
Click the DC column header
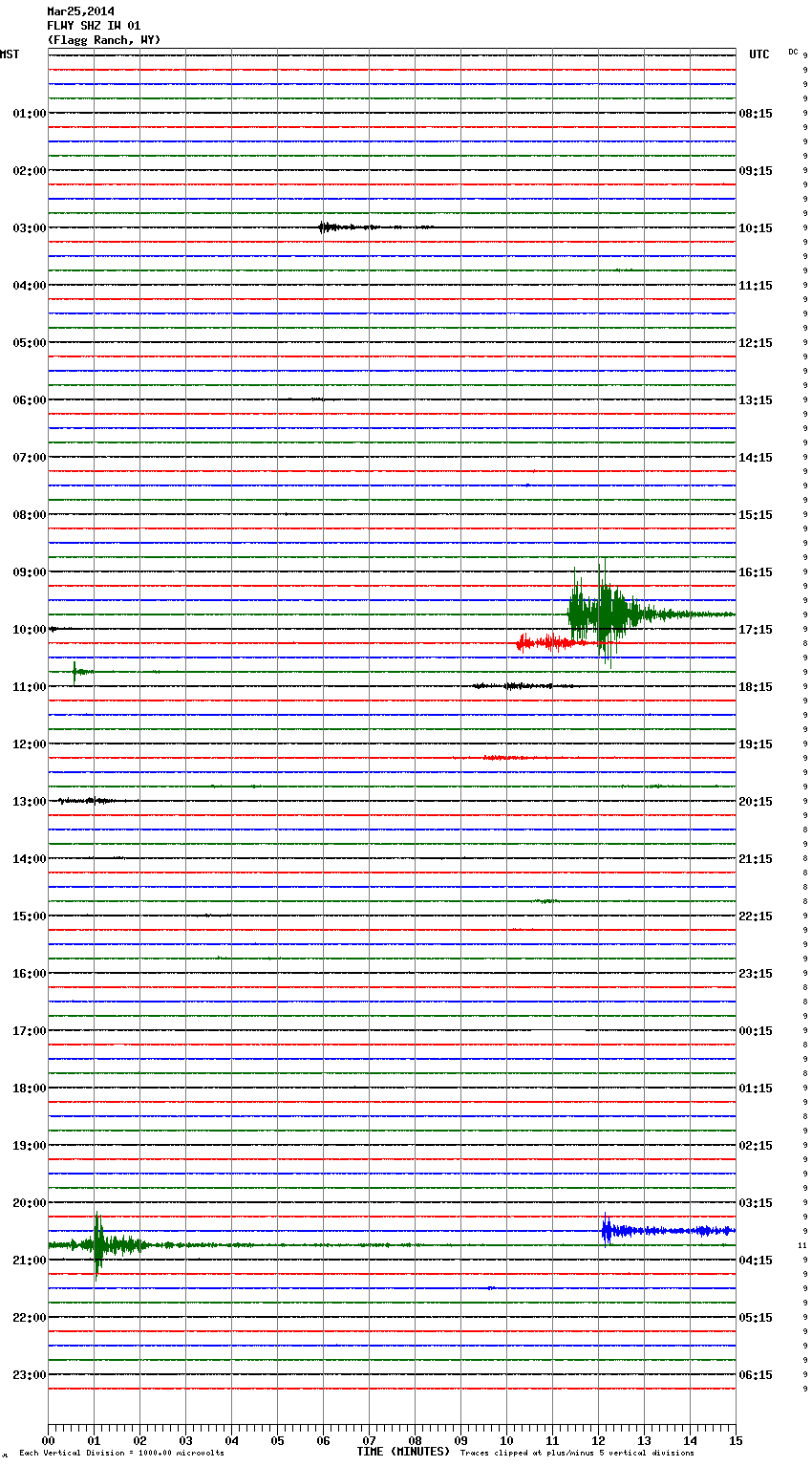point(793,52)
